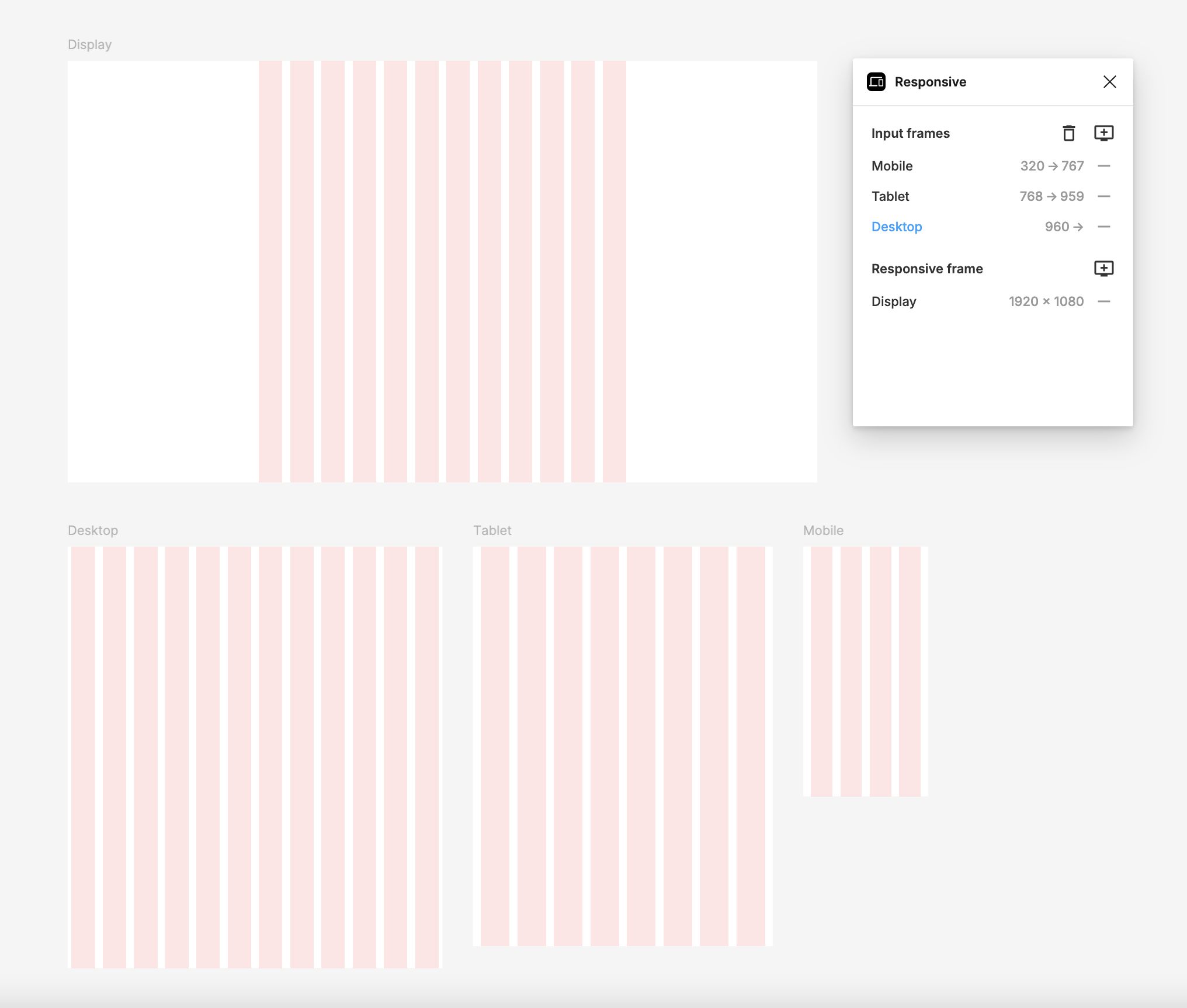The height and width of the screenshot is (1008, 1187).
Task: Click the Mobile frame thumbnail on the canvas
Action: [865, 672]
